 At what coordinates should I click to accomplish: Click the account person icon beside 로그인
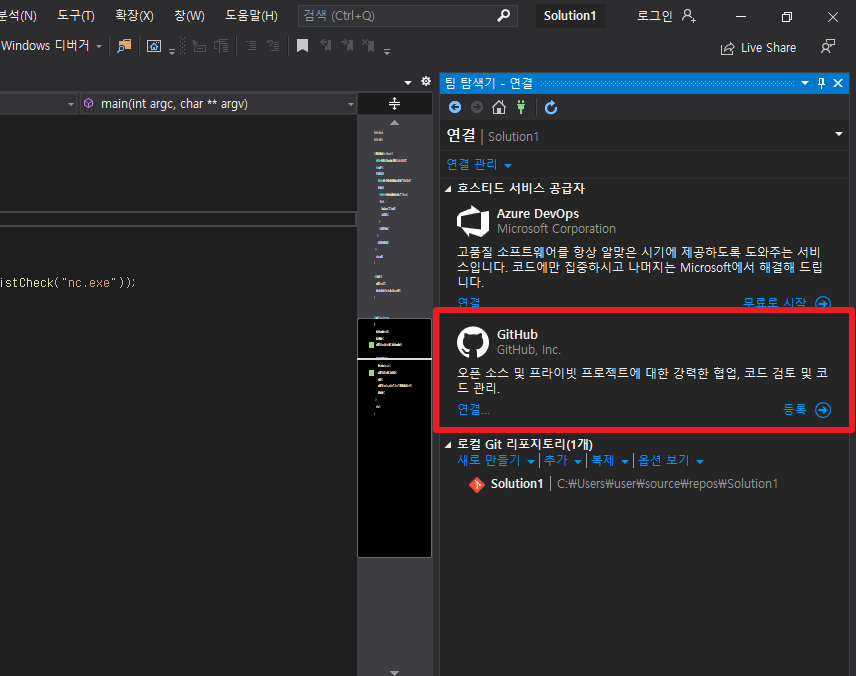[689, 16]
